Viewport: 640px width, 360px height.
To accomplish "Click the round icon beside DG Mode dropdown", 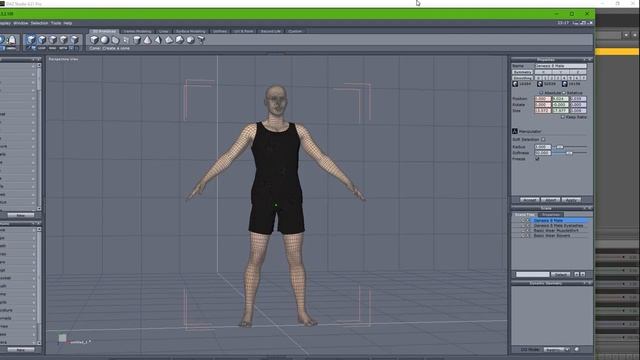I will click(x=576, y=349).
